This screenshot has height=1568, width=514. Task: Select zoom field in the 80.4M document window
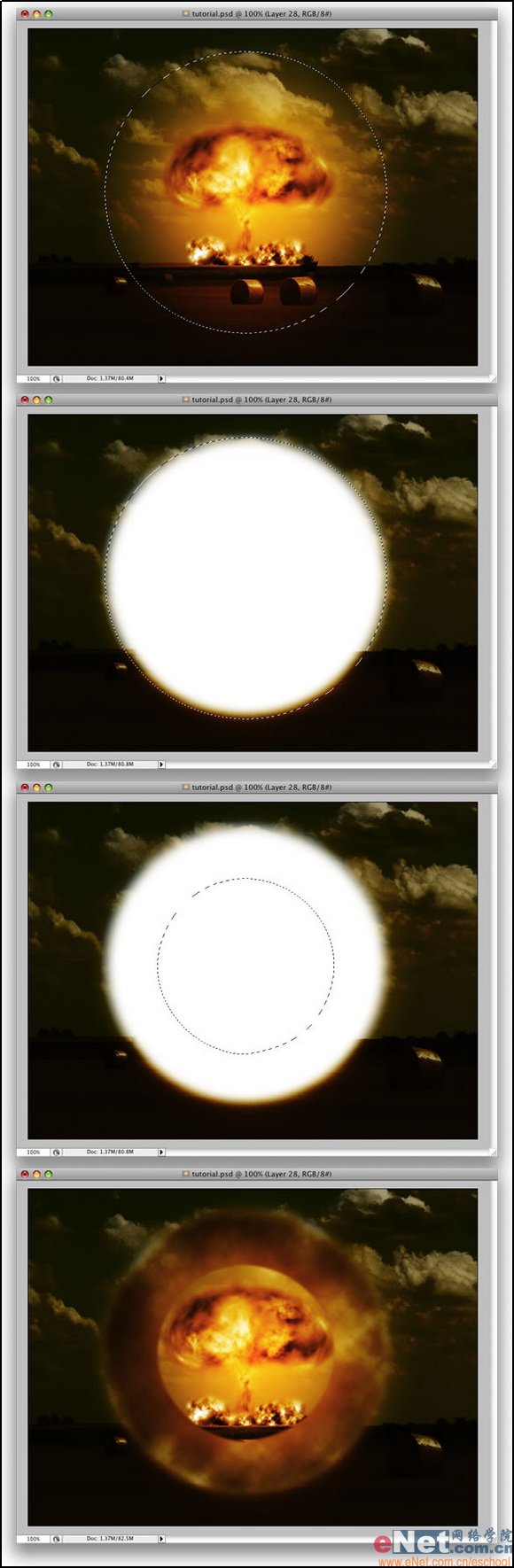[34, 378]
